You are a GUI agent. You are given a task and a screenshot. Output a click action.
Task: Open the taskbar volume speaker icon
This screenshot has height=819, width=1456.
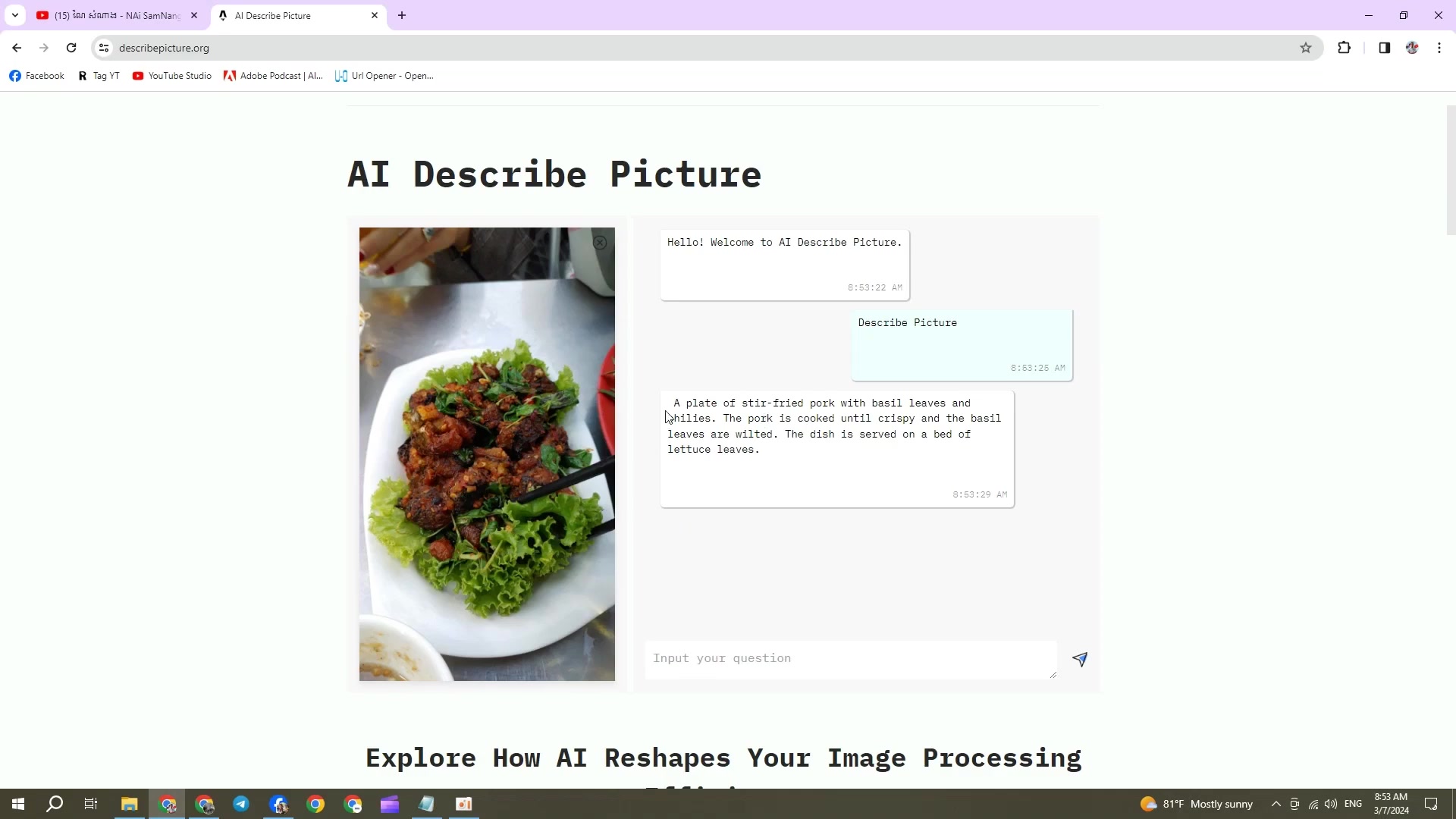click(x=1331, y=804)
